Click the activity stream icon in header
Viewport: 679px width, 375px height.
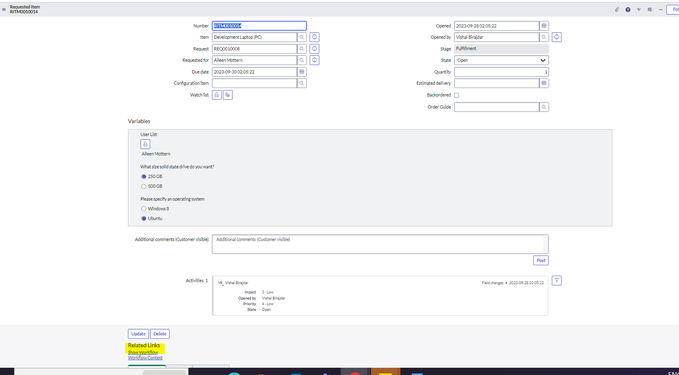[638, 10]
